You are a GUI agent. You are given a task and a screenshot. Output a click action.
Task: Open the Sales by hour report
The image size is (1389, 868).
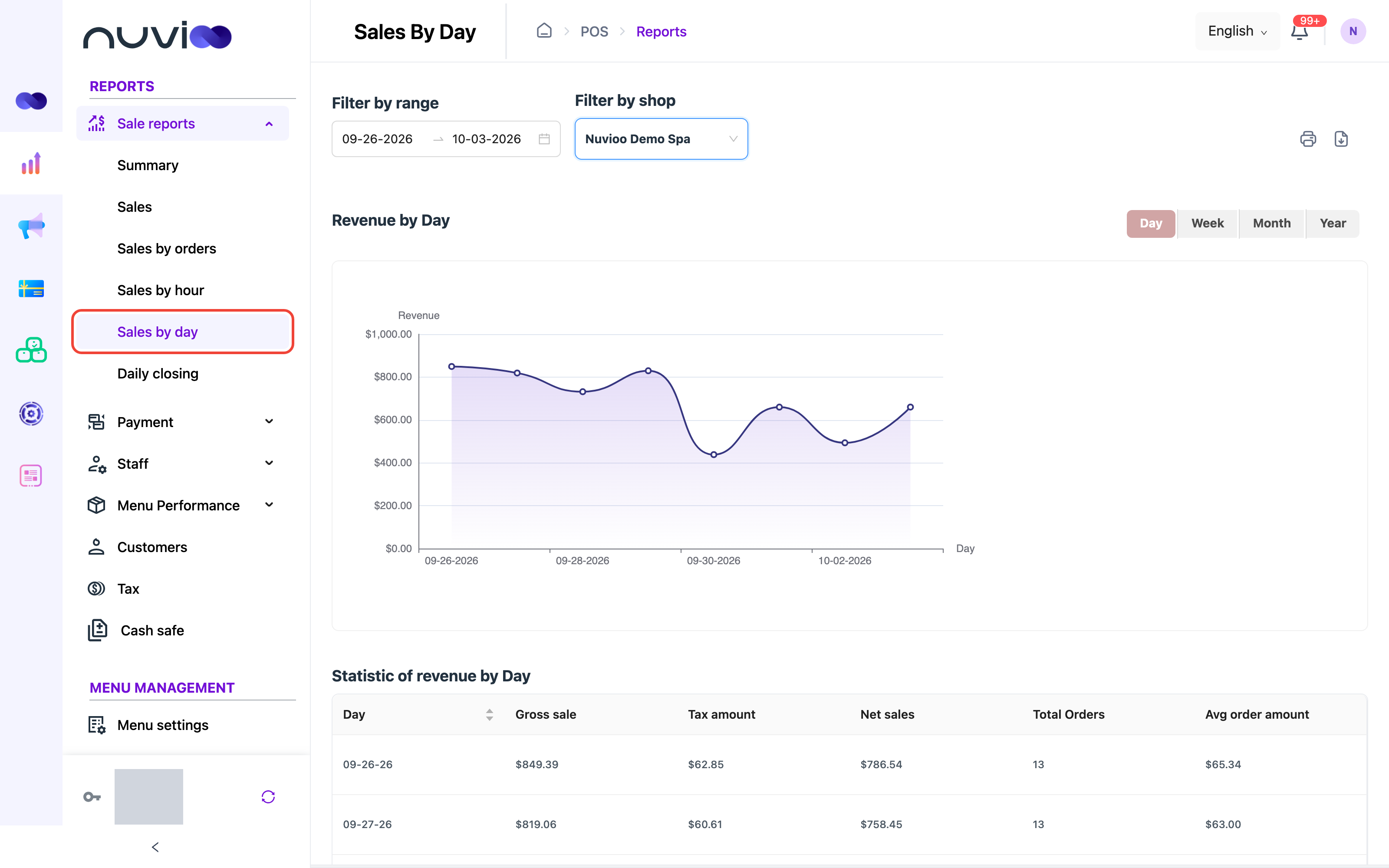[x=160, y=290]
